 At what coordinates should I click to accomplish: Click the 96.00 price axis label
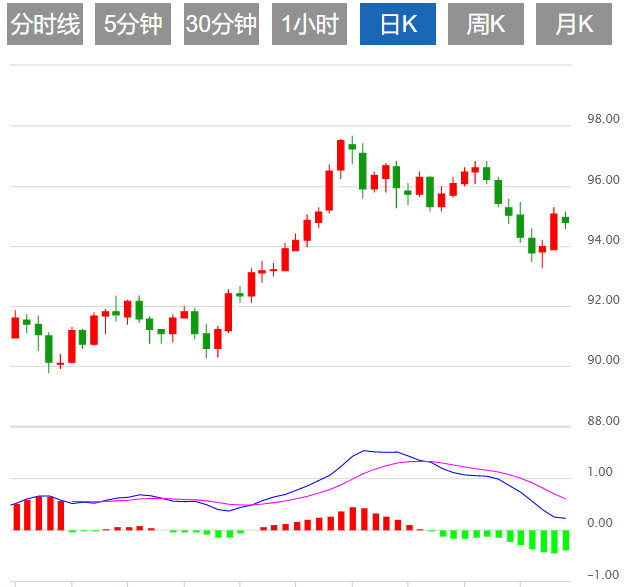point(602,180)
